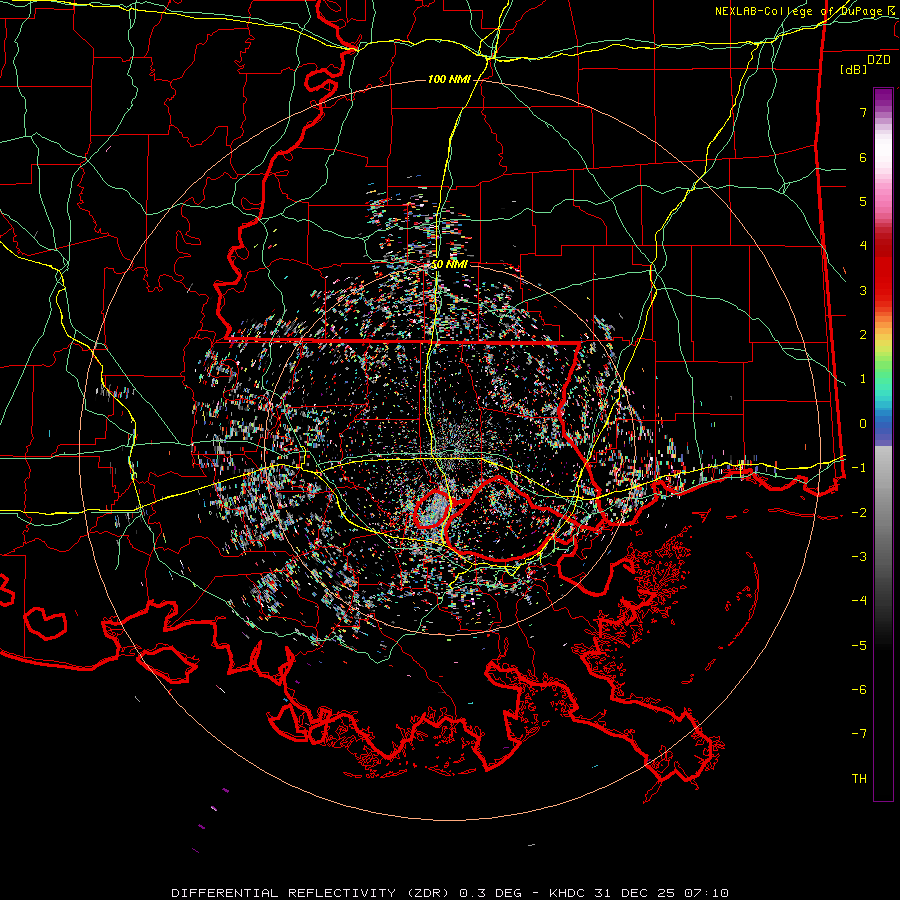Click the positive 7 scale value
The image size is (900, 900).
tap(863, 112)
